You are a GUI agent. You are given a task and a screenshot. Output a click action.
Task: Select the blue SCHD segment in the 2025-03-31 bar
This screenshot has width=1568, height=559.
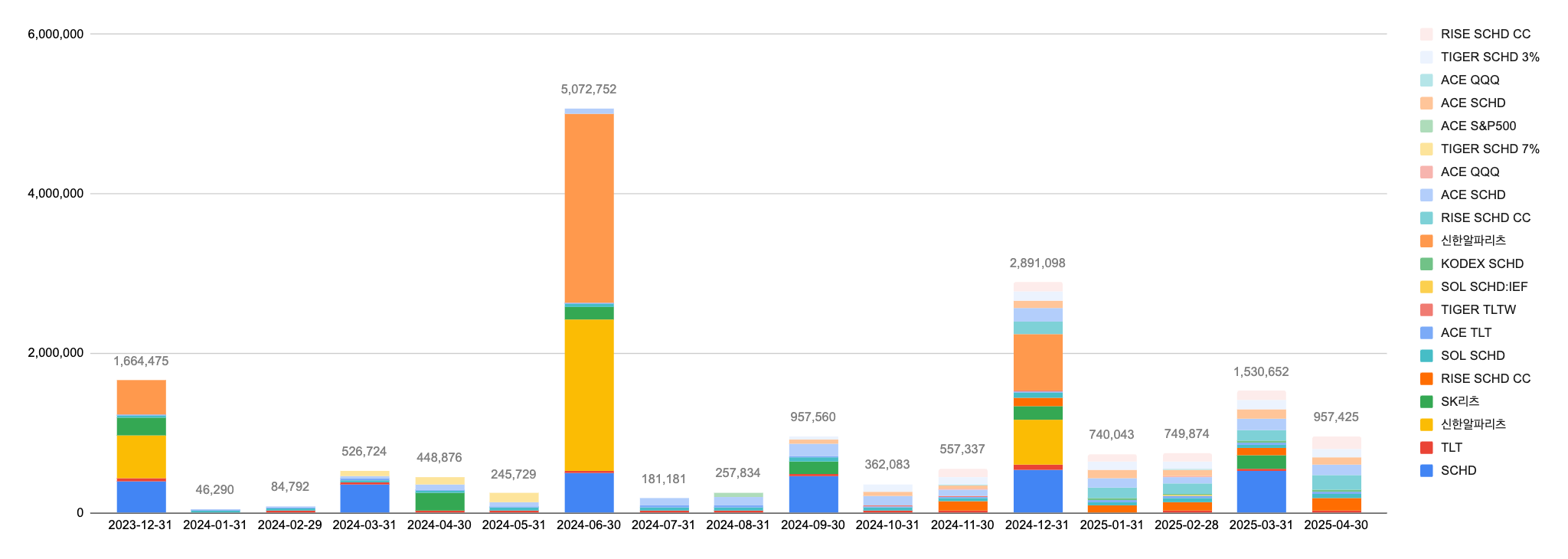tap(1261, 492)
